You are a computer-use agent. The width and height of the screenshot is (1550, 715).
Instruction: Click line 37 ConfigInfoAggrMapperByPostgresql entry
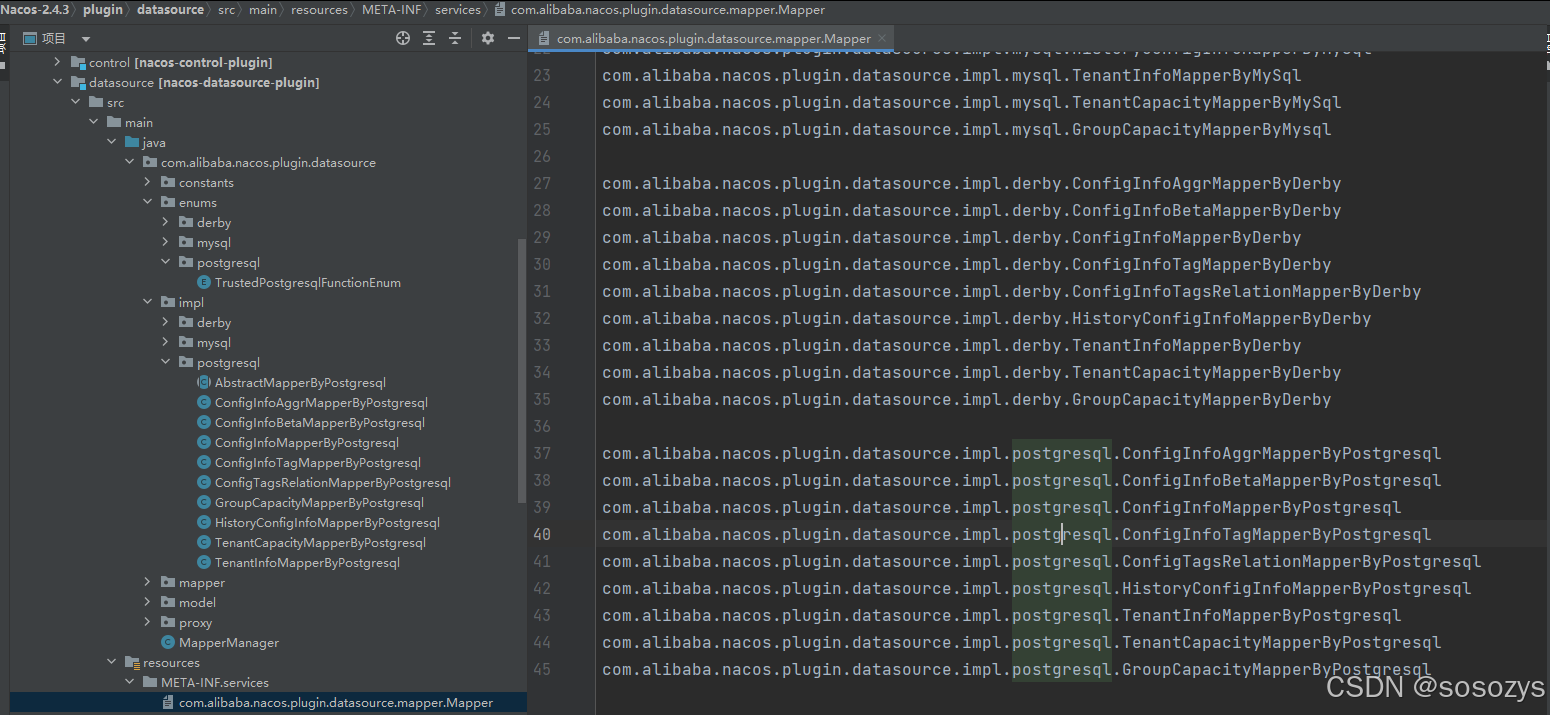pyautogui.click(x=1021, y=453)
